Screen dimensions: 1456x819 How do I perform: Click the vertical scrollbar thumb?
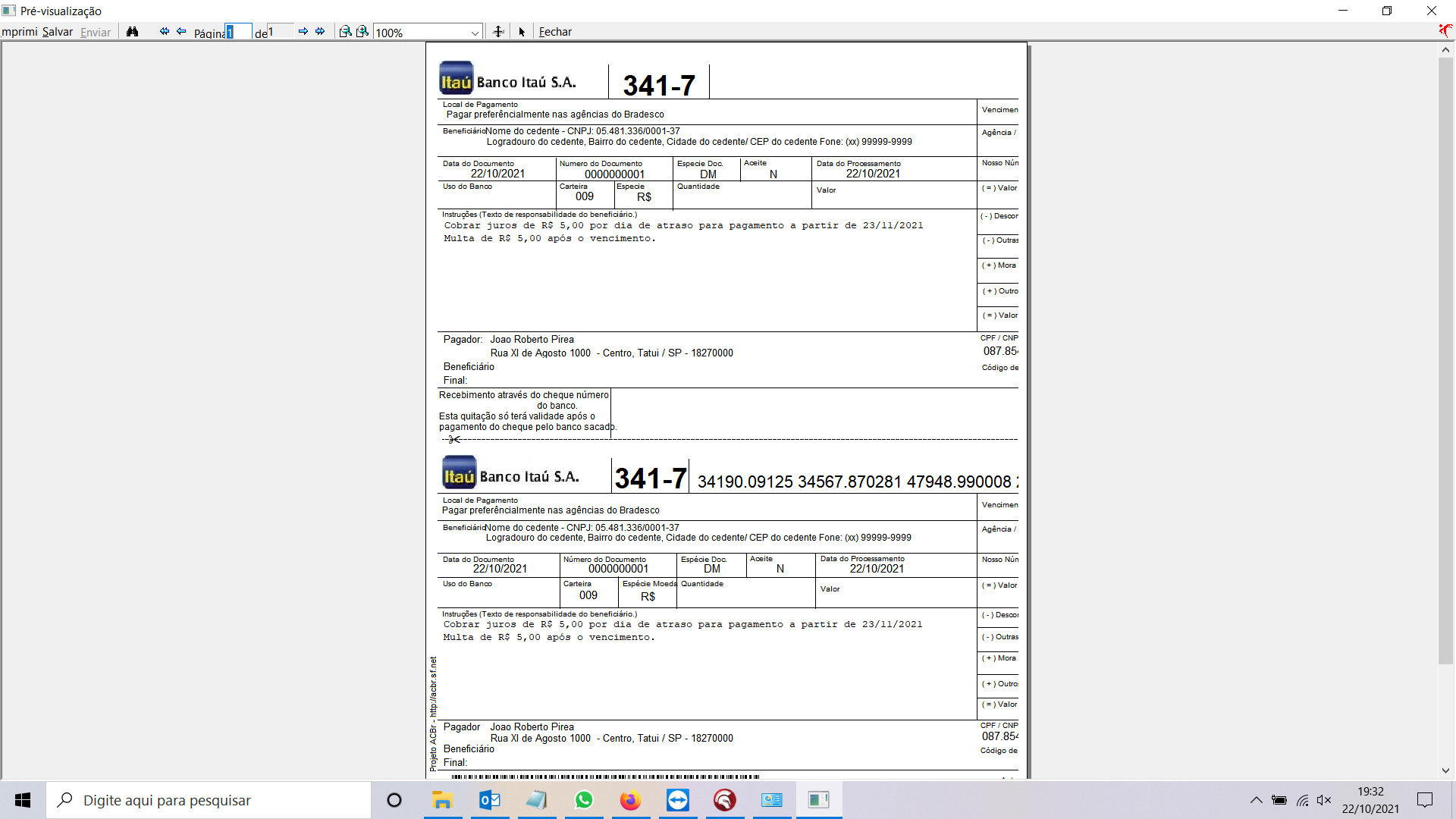pos(1445,361)
